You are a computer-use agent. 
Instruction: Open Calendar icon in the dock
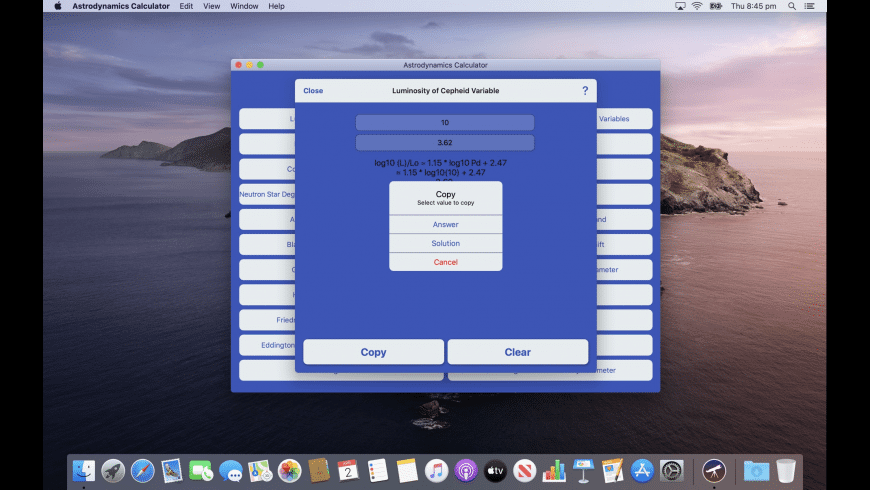tap(348, 471)
